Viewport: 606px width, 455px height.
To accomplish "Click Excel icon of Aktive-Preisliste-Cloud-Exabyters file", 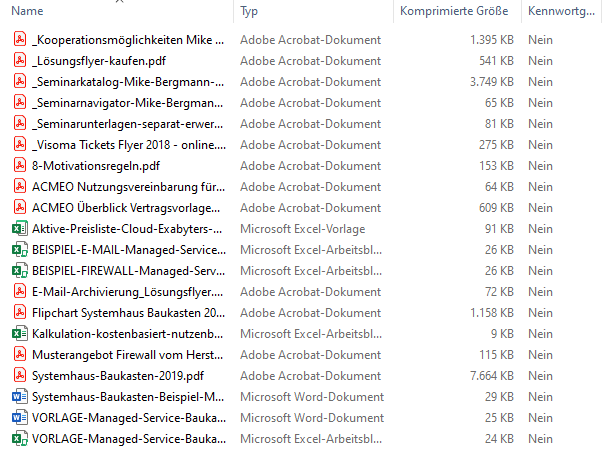I will pyautogui.click(x=19, y=228).
